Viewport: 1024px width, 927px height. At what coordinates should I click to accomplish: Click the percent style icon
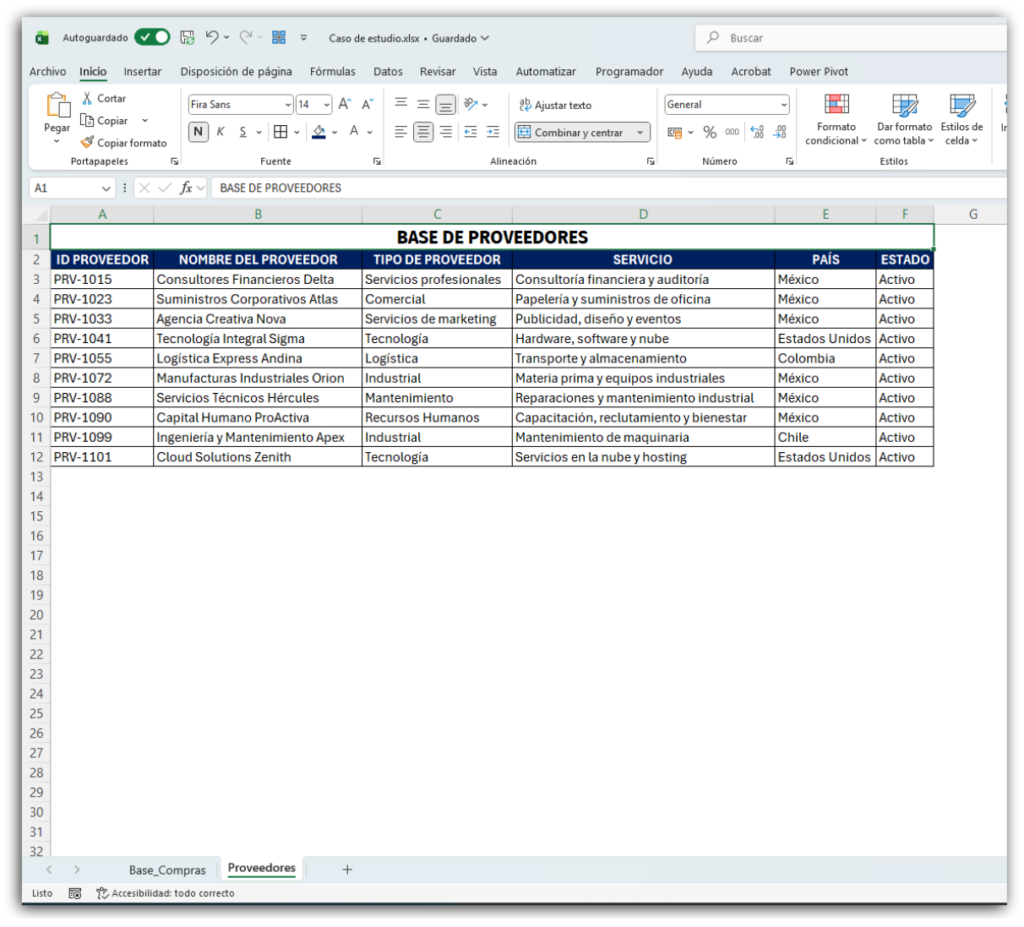tap(709, 132)
